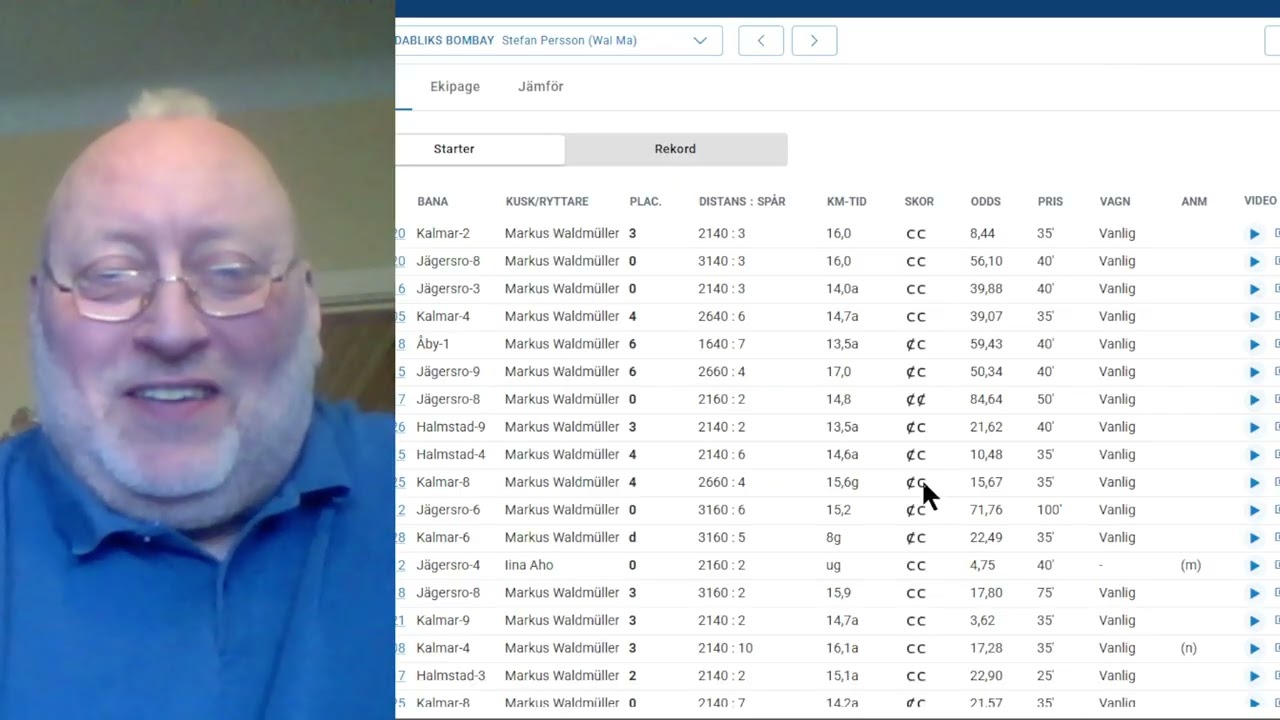1280x720 pixels.
Task: Click Markus Waldmüller in the Kalmar-2 row
Action: pos(562,234)
